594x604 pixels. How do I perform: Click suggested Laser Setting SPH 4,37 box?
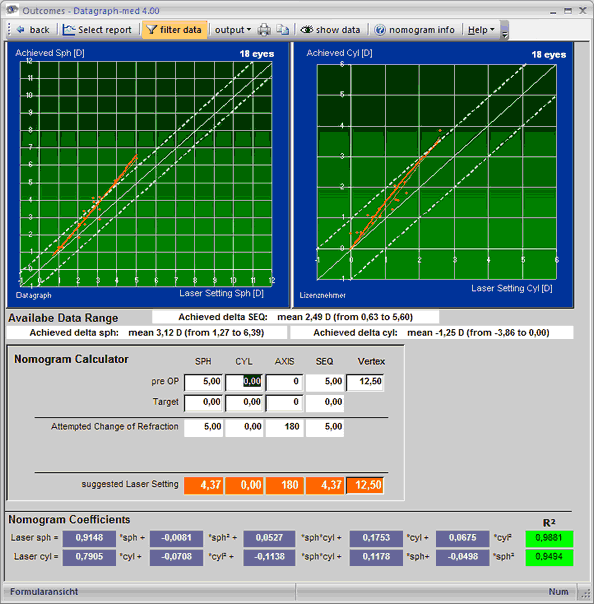click(x=203, y=485)
